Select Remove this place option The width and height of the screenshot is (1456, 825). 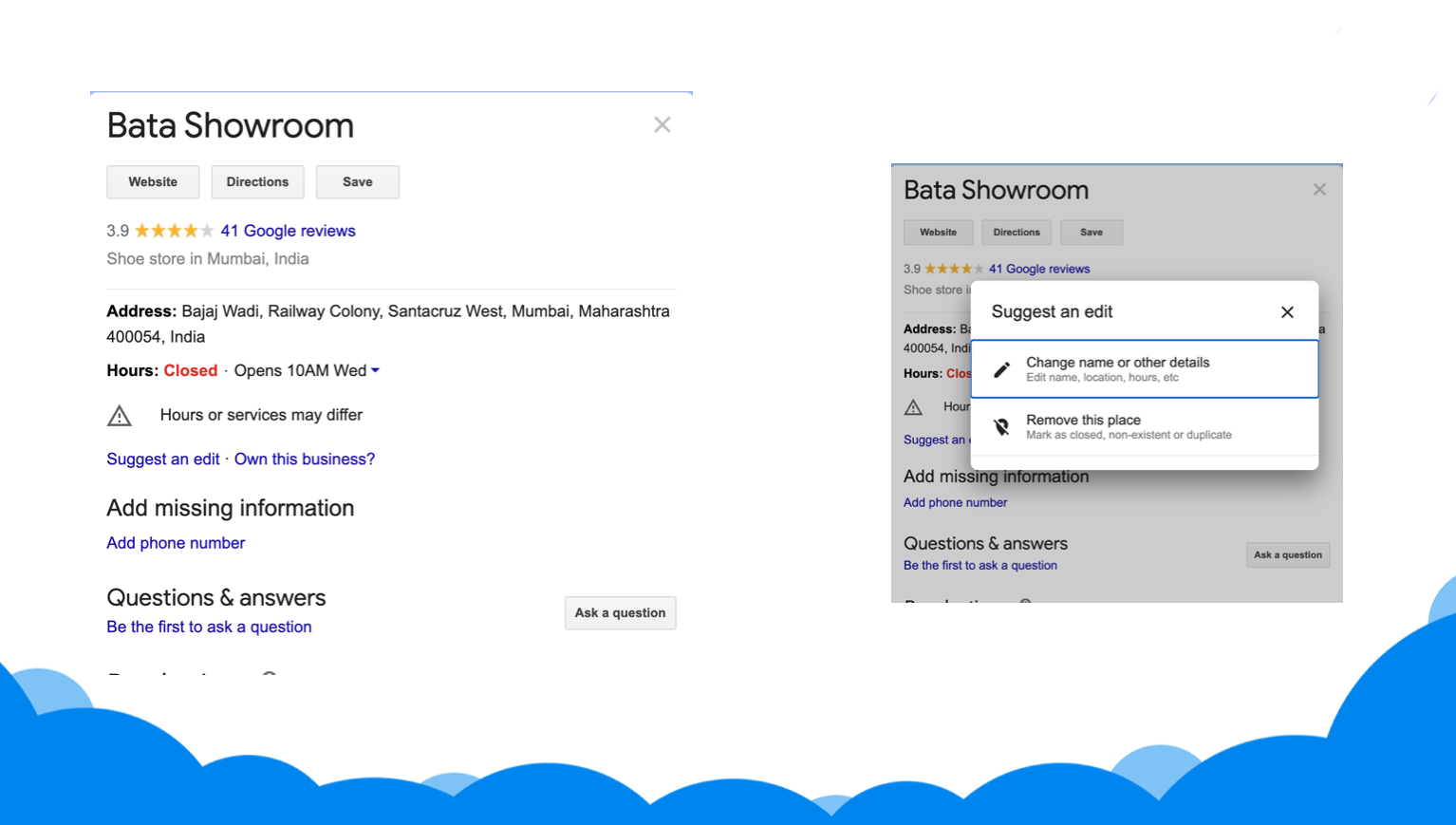[1145, 427]
